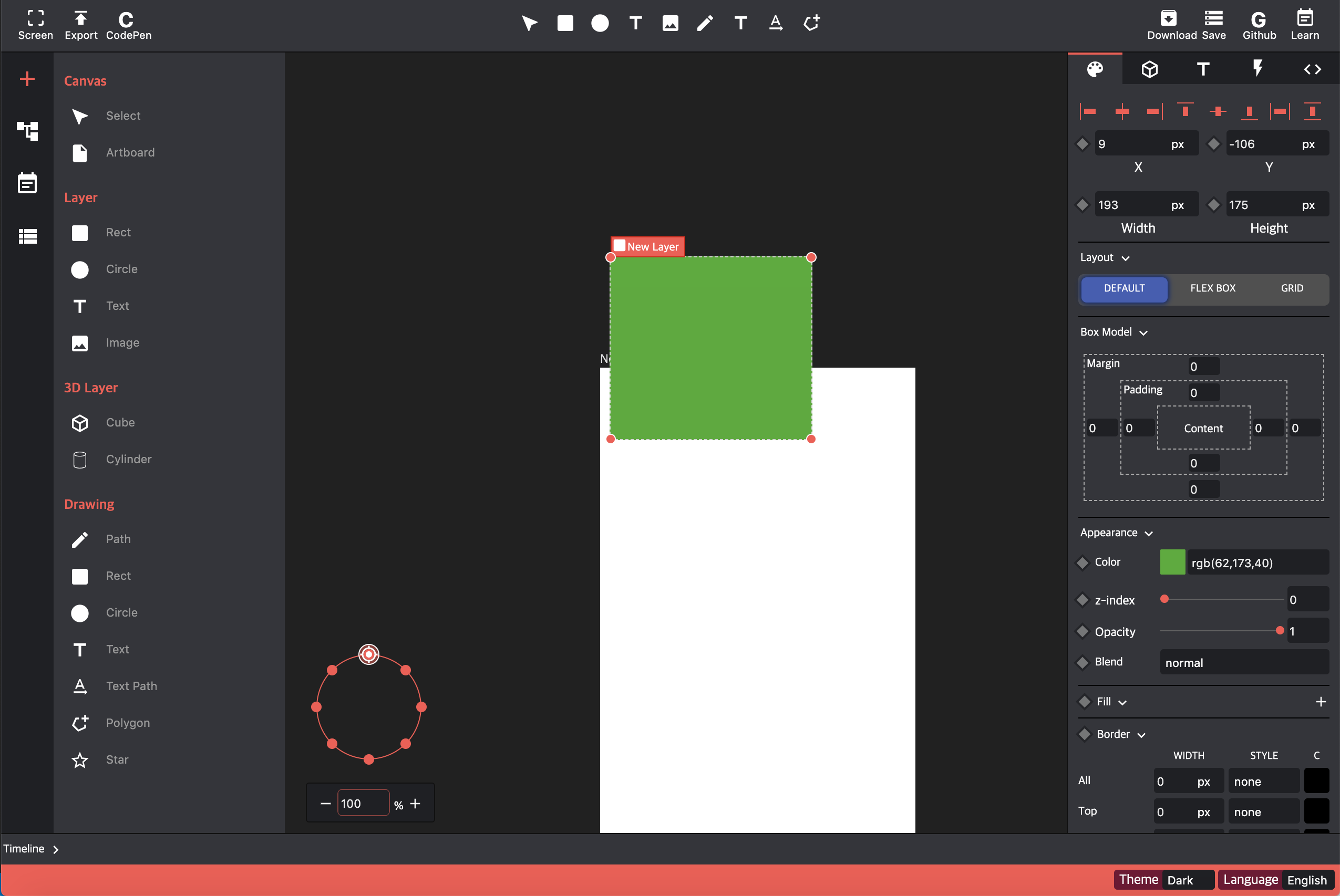This screenshot has width=1340, height=896.
Task: Click the Star drawing tool
Action: point(117,759)
